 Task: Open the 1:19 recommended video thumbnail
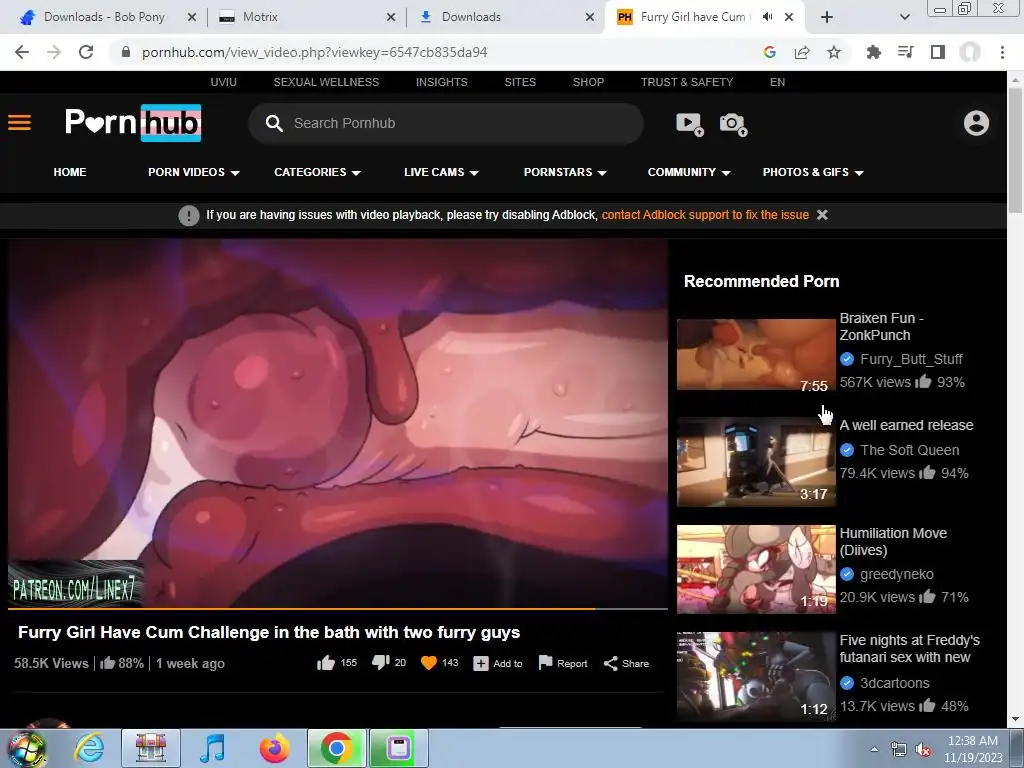(756, 569)
